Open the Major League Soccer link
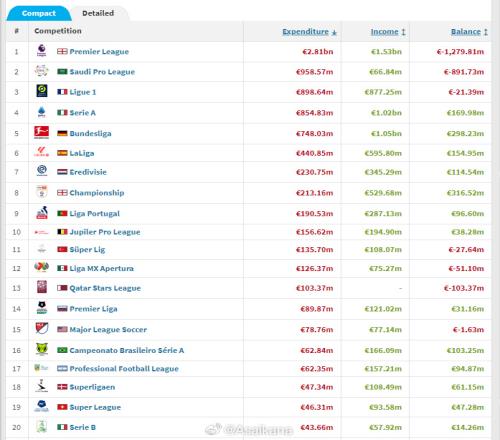Image resolution: width=500 pixels, height=440 pixels. pyautogui.click(x=108, y=329)
